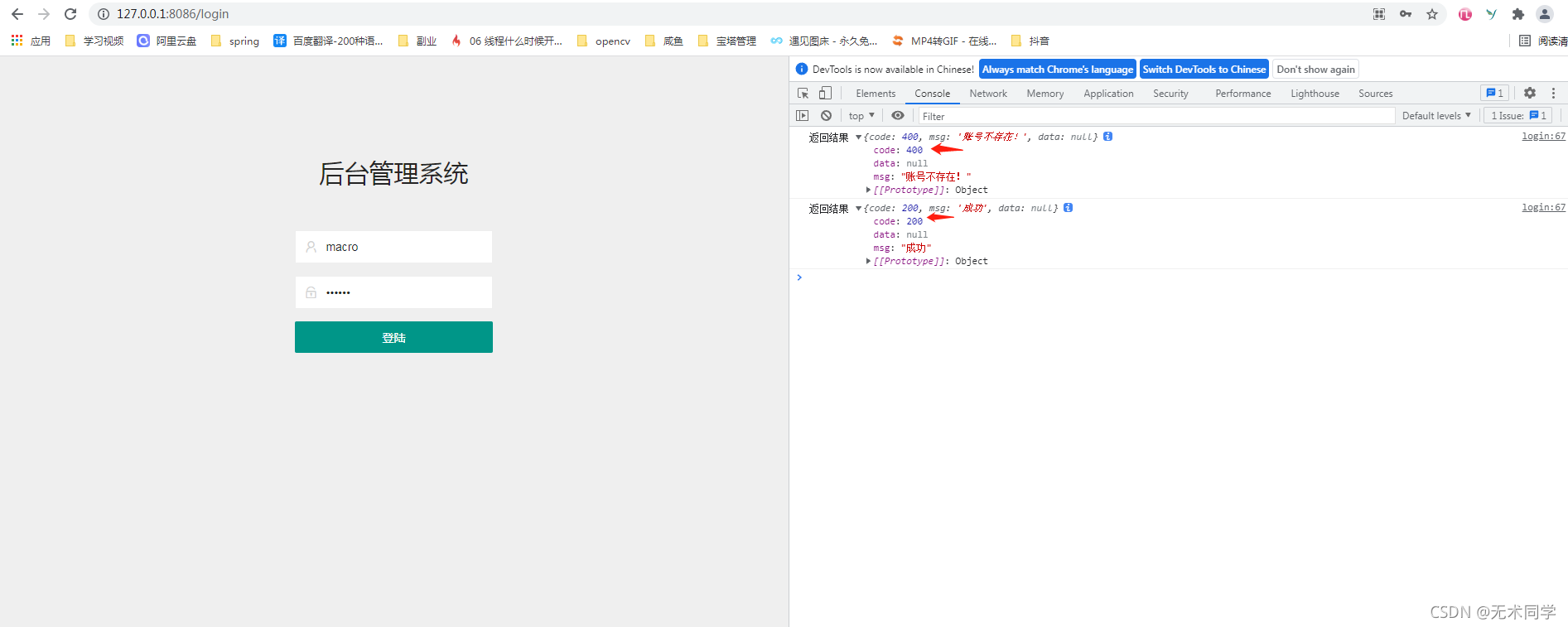Toggle the device toolbar icon
1568x627 pixels.
pos(825,94)
